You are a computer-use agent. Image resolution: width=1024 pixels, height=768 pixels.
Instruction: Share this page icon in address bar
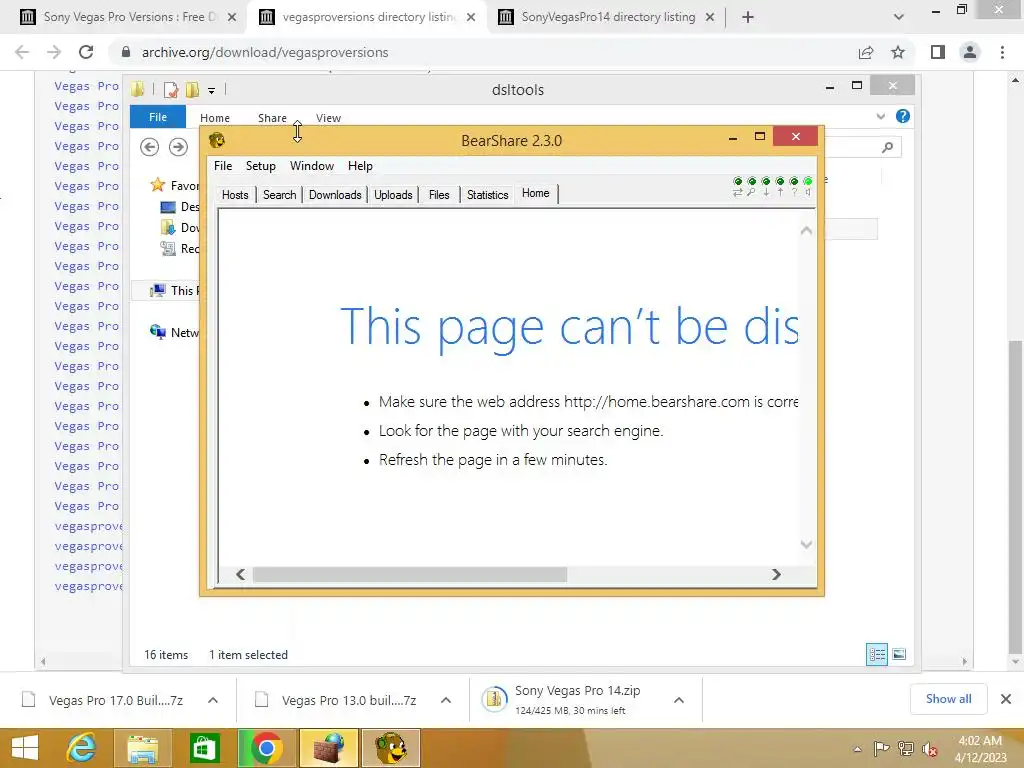[866, 52]
